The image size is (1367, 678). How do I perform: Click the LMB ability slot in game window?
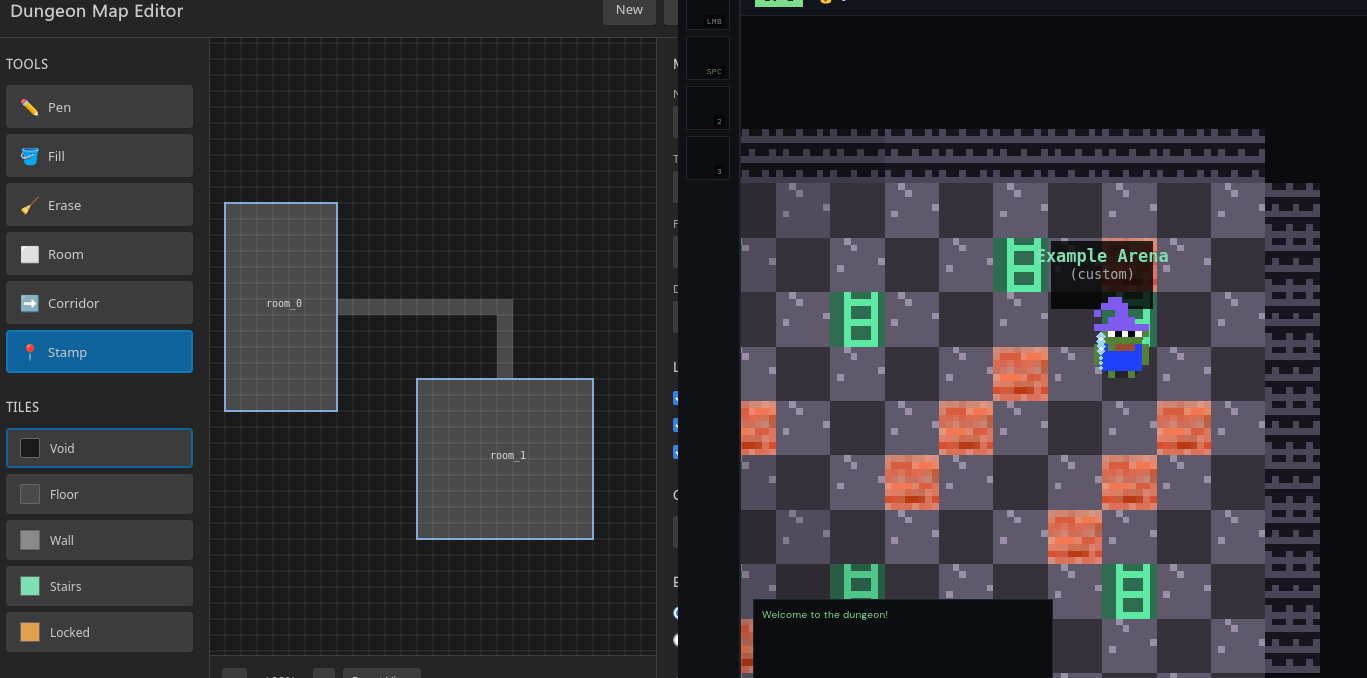coord(708,14)
